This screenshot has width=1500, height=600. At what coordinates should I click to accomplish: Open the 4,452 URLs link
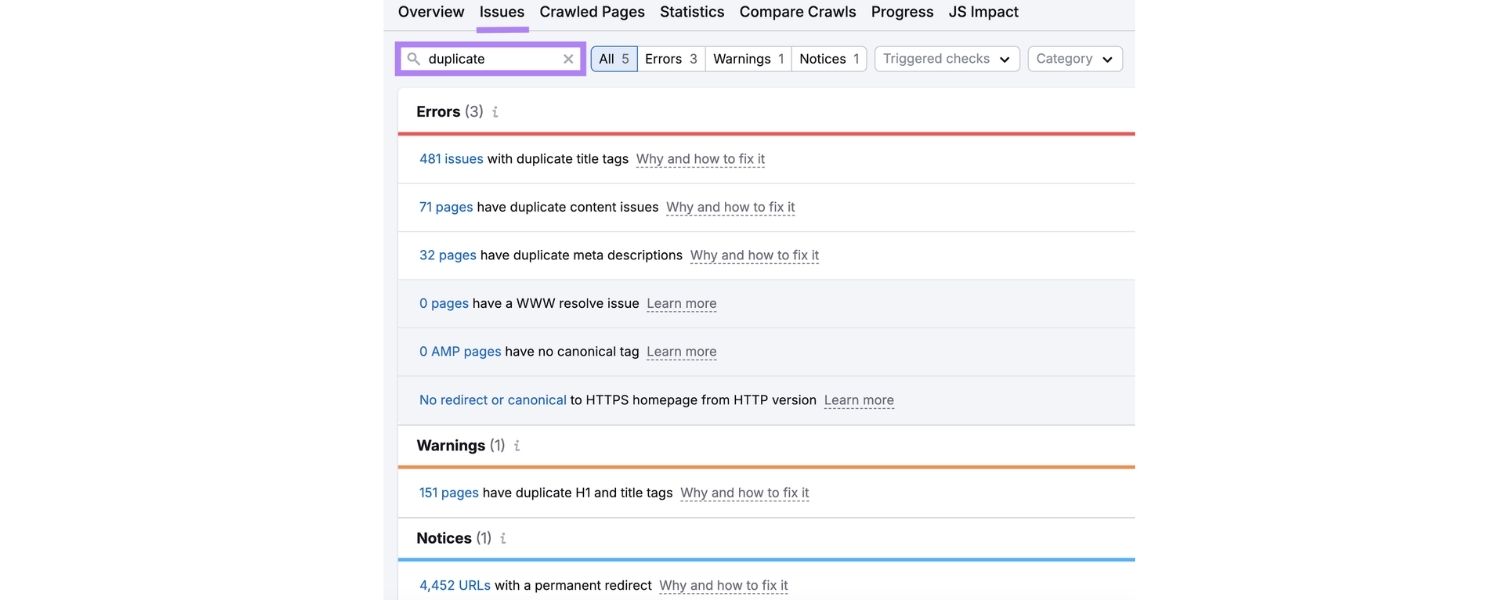455,585
